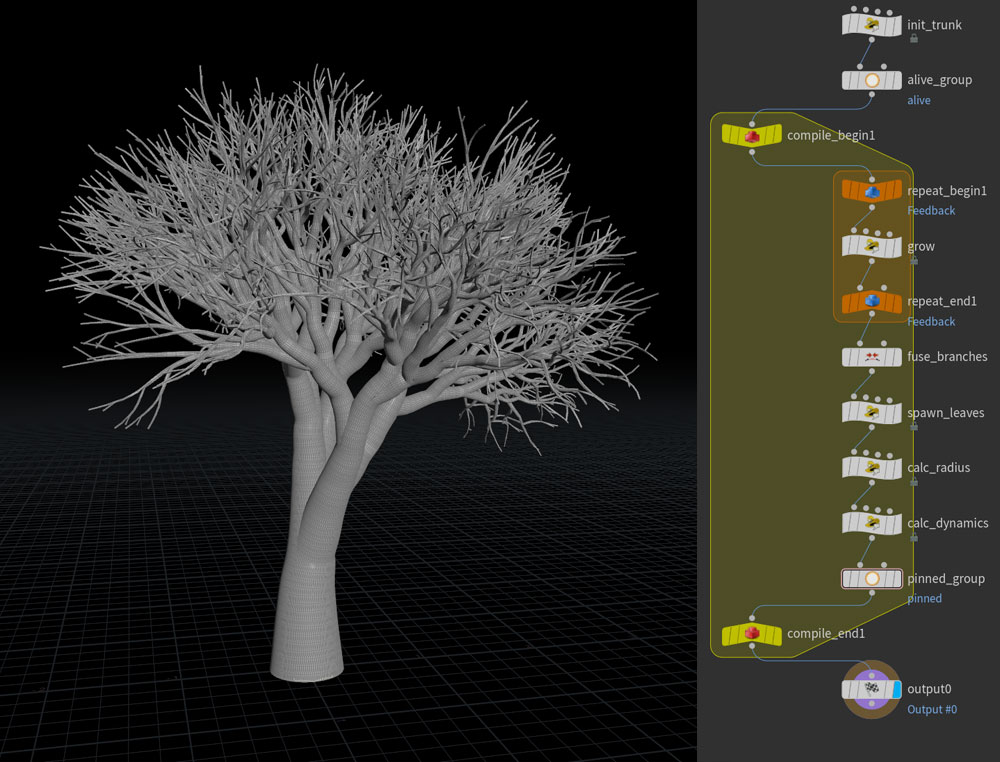The height and width of the screenshot is (762, 1000).
Task: Click the grow wrangle node icon
Action: point(871,246)
